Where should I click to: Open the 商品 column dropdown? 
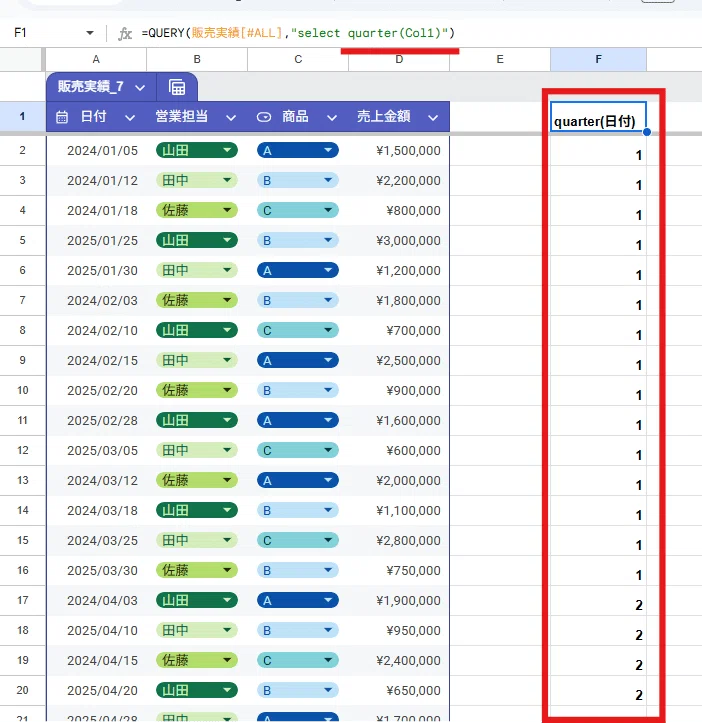pos(332,118)
